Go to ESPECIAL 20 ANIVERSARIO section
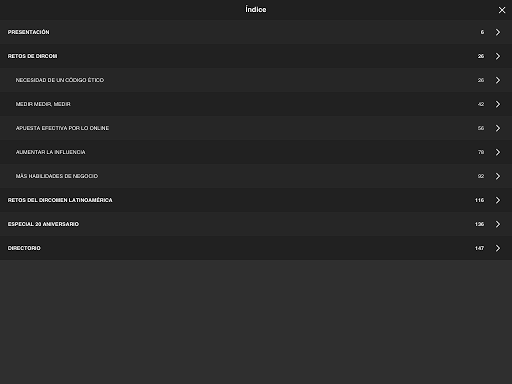This screenshot has width=512, height=384. click(256, 224)
